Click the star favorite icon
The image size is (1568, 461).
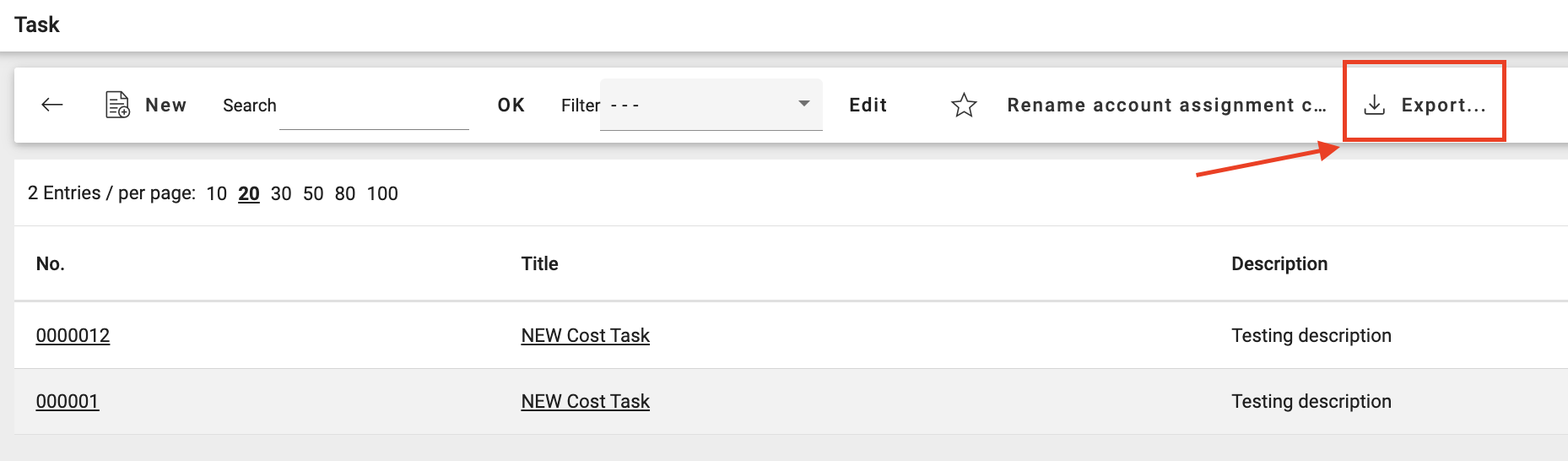(964, 106)
